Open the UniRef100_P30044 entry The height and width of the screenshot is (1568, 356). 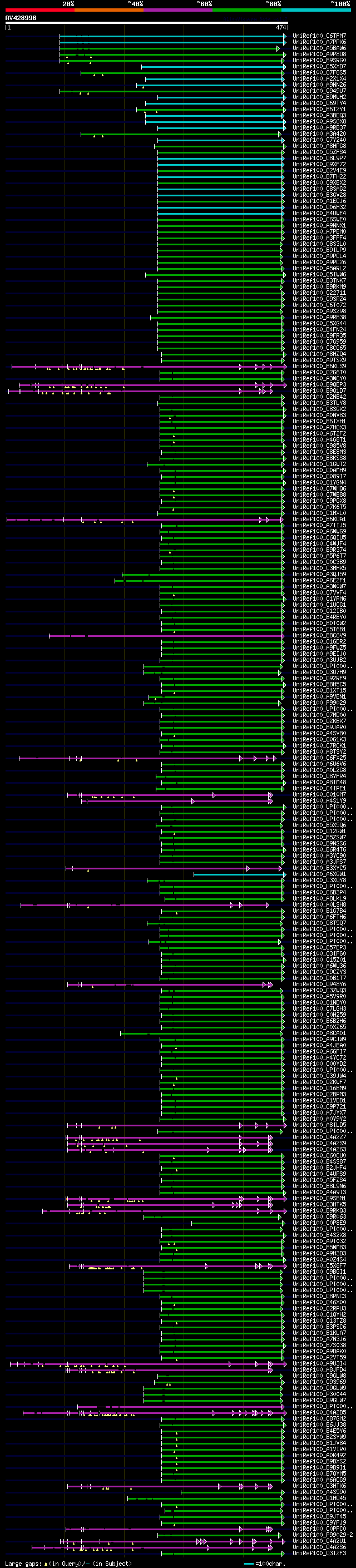319,1394
